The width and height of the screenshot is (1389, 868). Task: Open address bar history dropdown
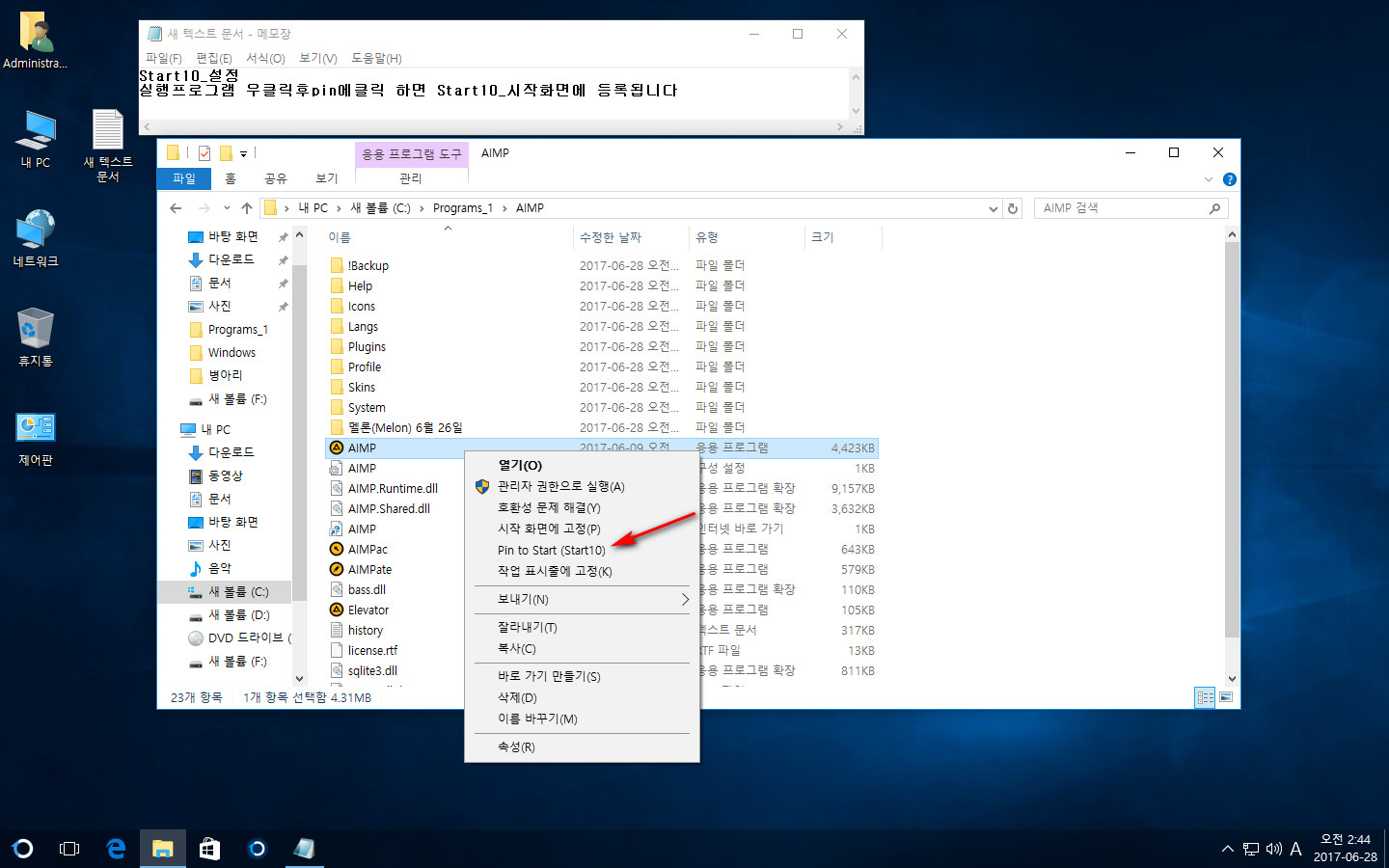(994, 208)
